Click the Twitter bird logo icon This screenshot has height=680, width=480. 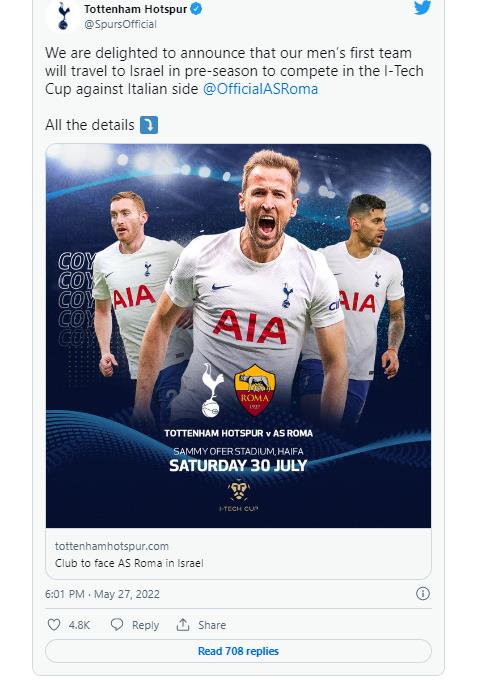(x=422, y=7)
